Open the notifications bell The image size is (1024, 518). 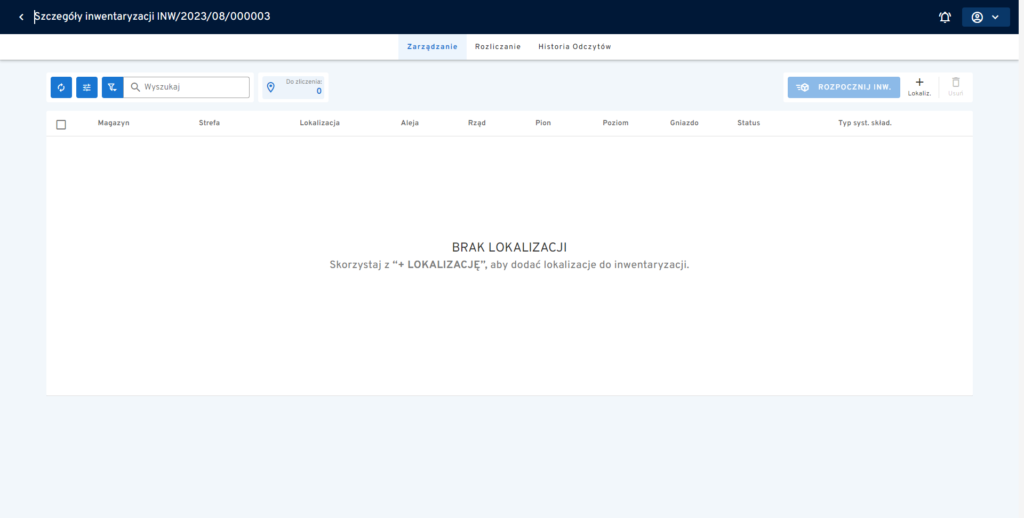tap(945, 17)
